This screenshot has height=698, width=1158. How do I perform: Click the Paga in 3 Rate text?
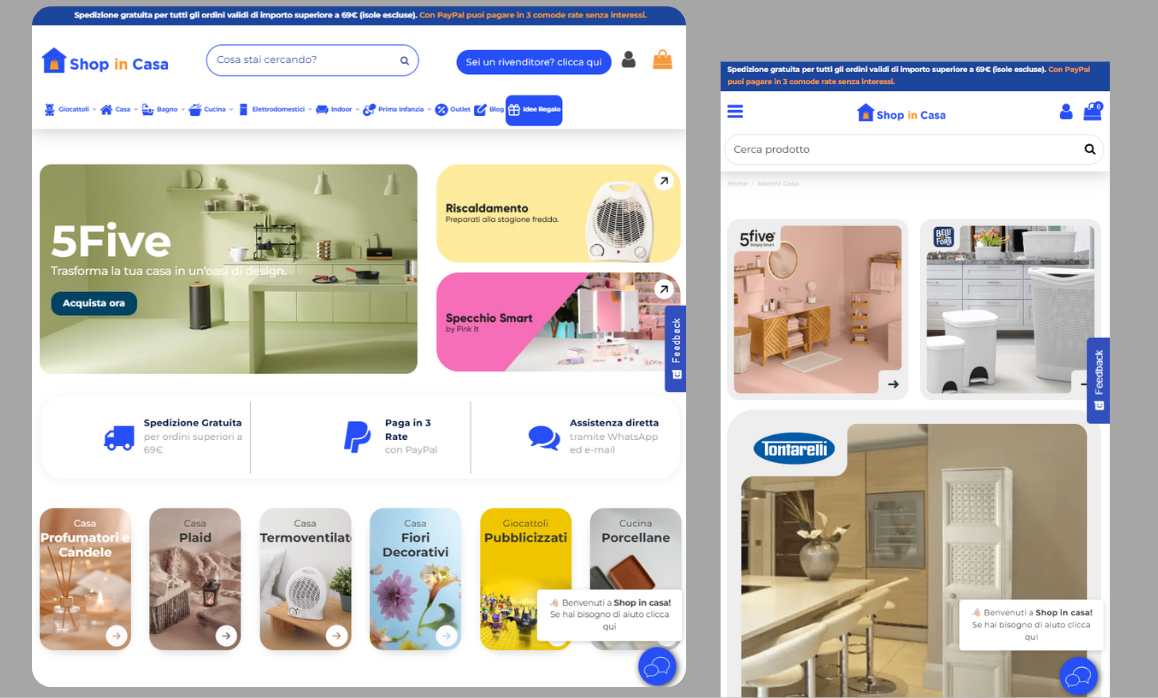point(408,429)
